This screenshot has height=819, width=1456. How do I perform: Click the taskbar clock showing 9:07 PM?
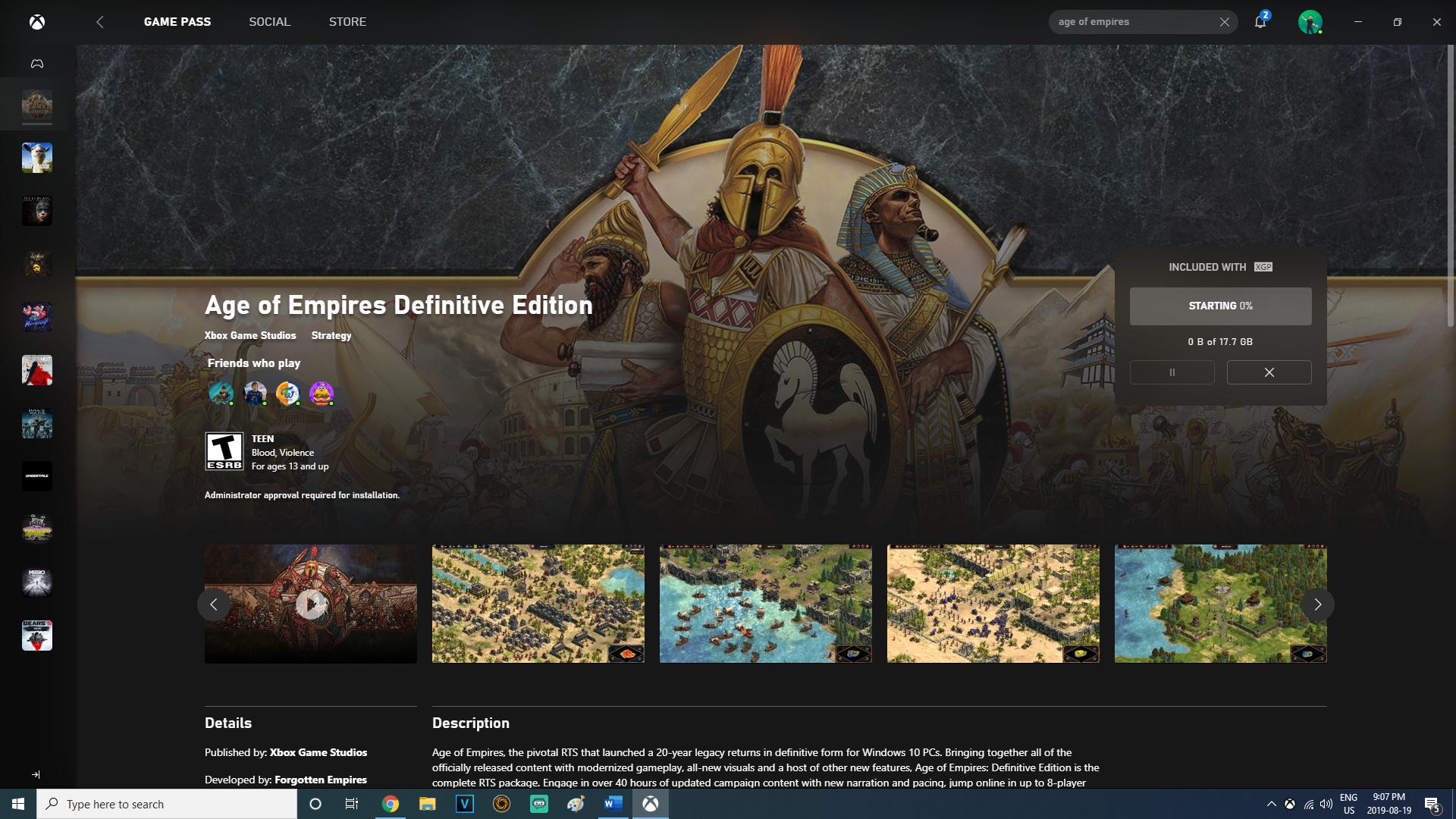coord(1389,804)
